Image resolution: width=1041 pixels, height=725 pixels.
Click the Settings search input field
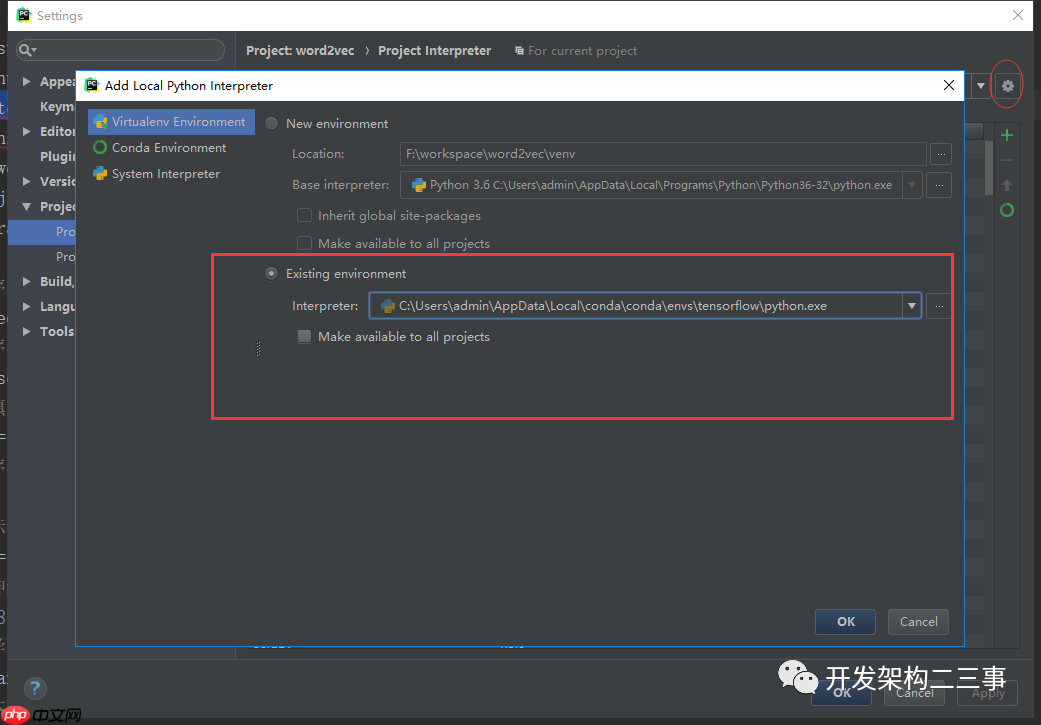[121, 50]
